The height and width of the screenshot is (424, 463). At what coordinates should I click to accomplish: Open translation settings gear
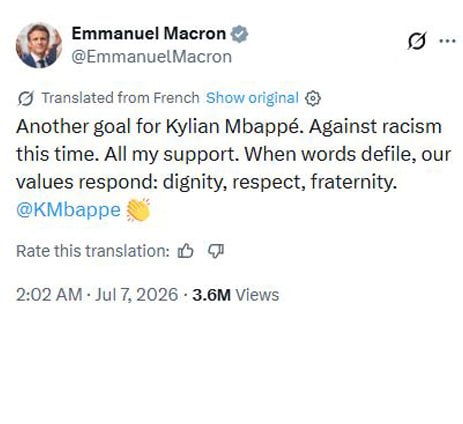[313, 98]
